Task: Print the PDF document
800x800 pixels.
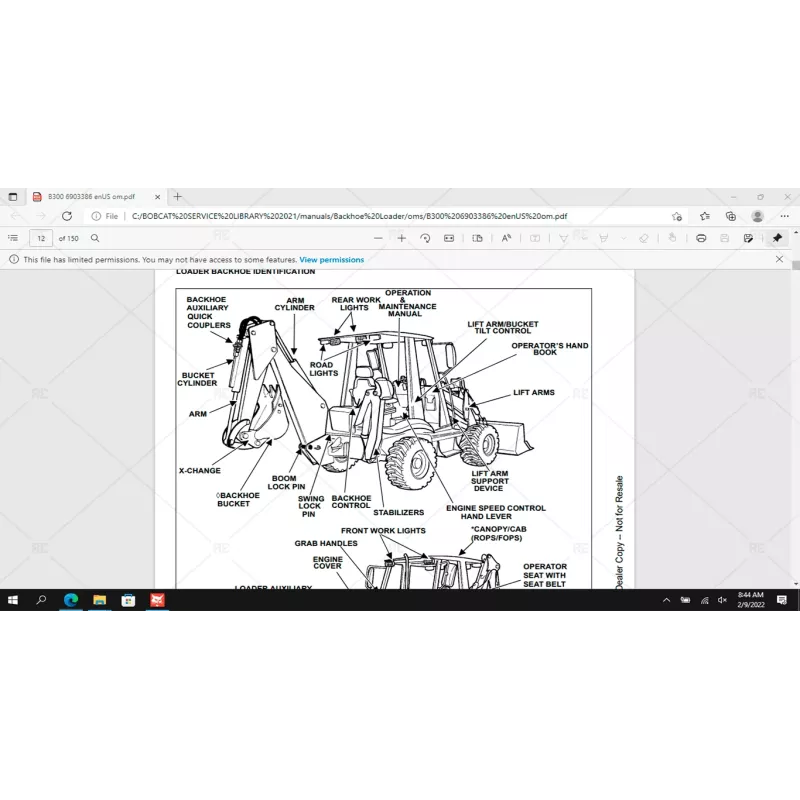Action: tap(700, 238)
